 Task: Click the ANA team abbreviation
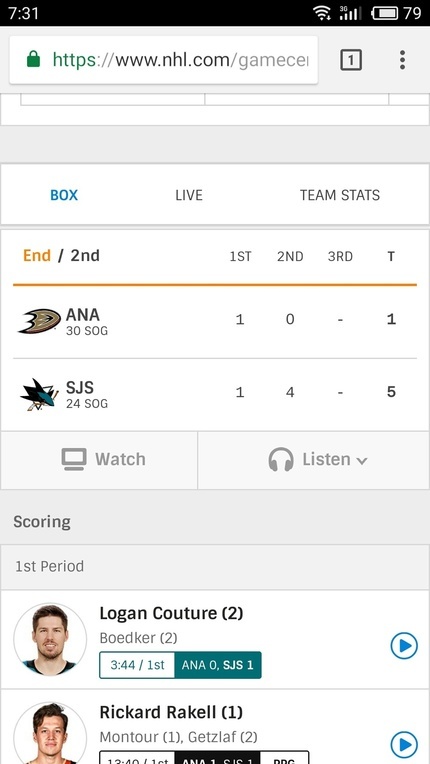click(83, 315)
